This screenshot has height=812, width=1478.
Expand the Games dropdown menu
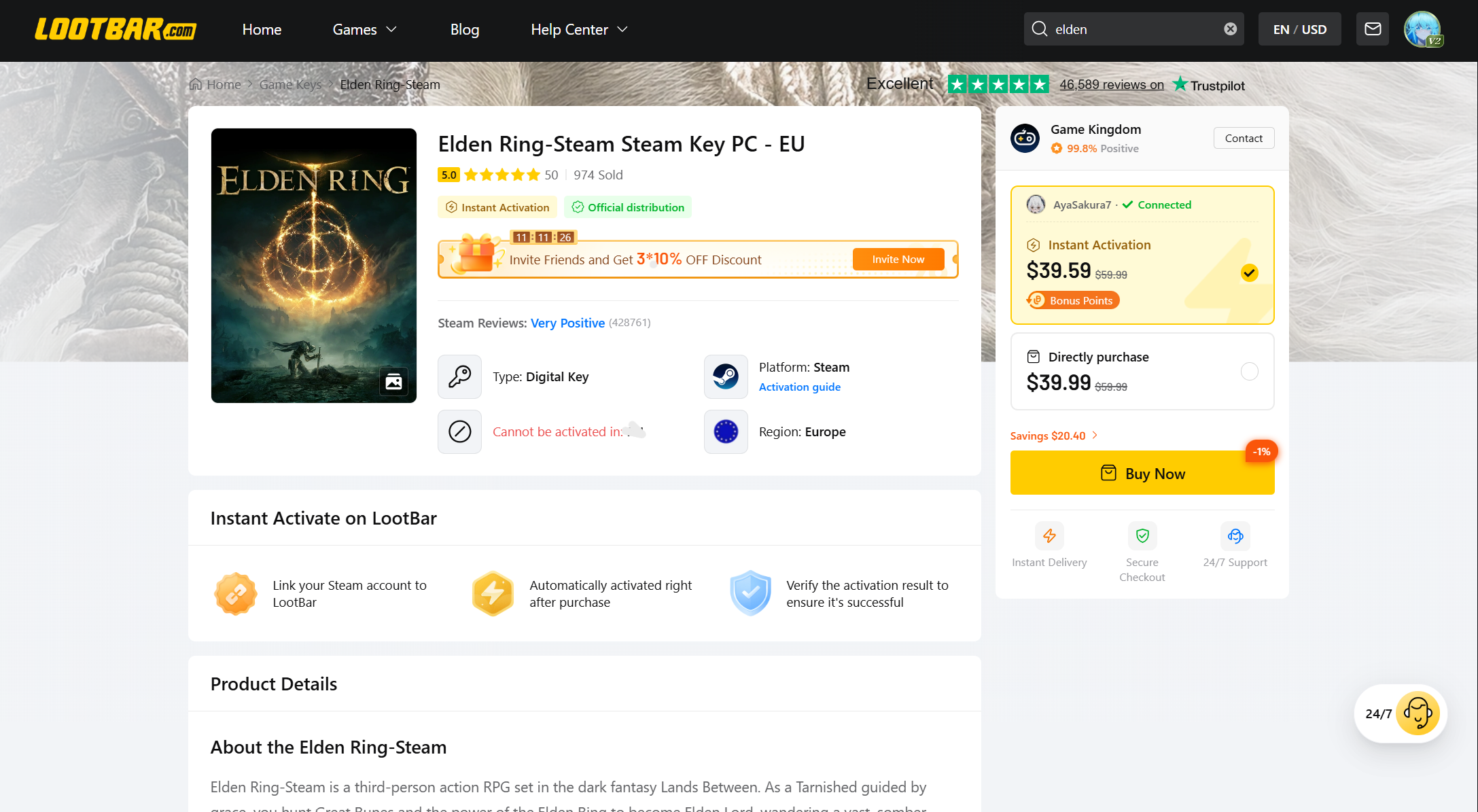pyautogui.click(x=365, y=29)
